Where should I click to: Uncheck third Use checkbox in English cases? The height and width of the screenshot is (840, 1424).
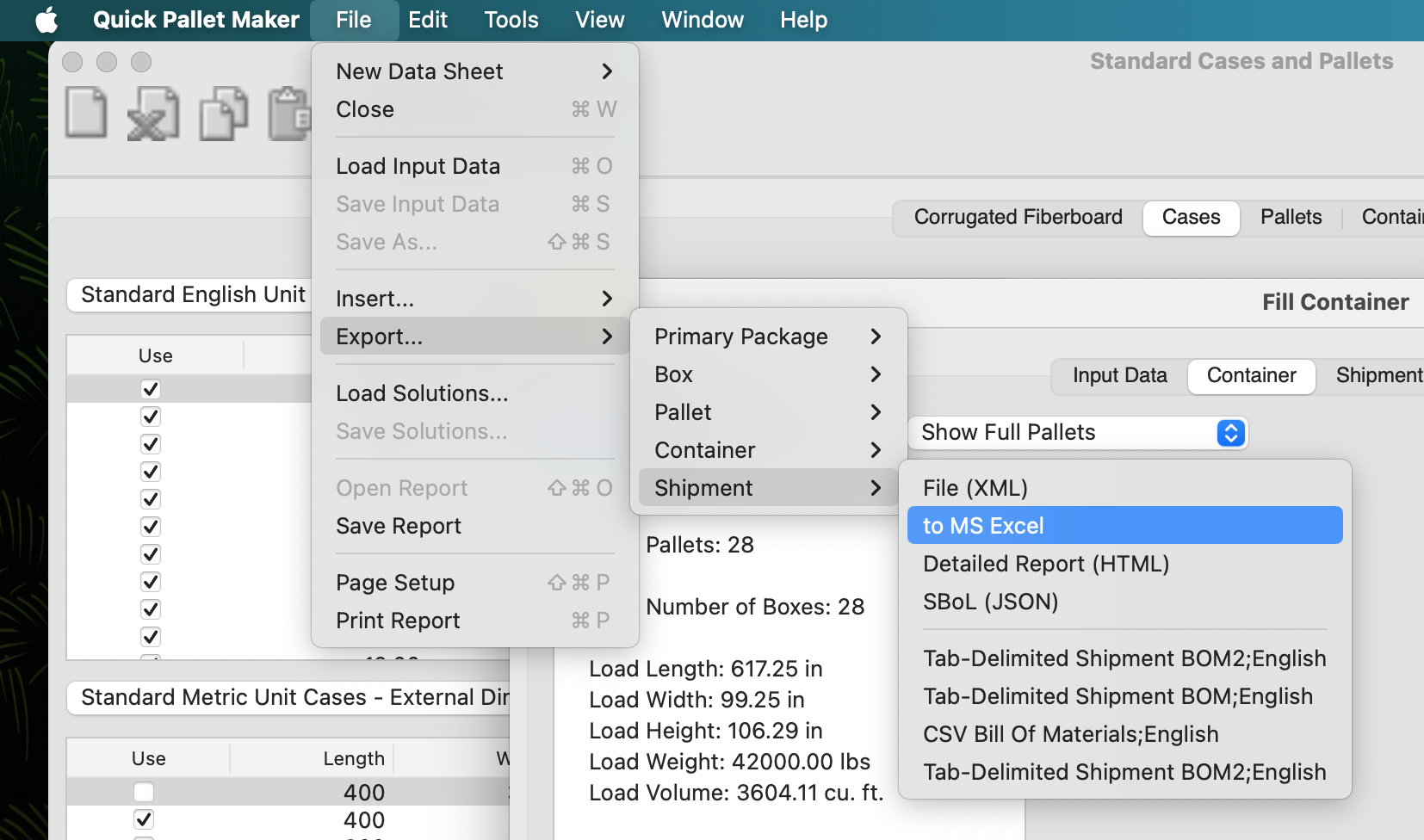(x=151, y=444)
